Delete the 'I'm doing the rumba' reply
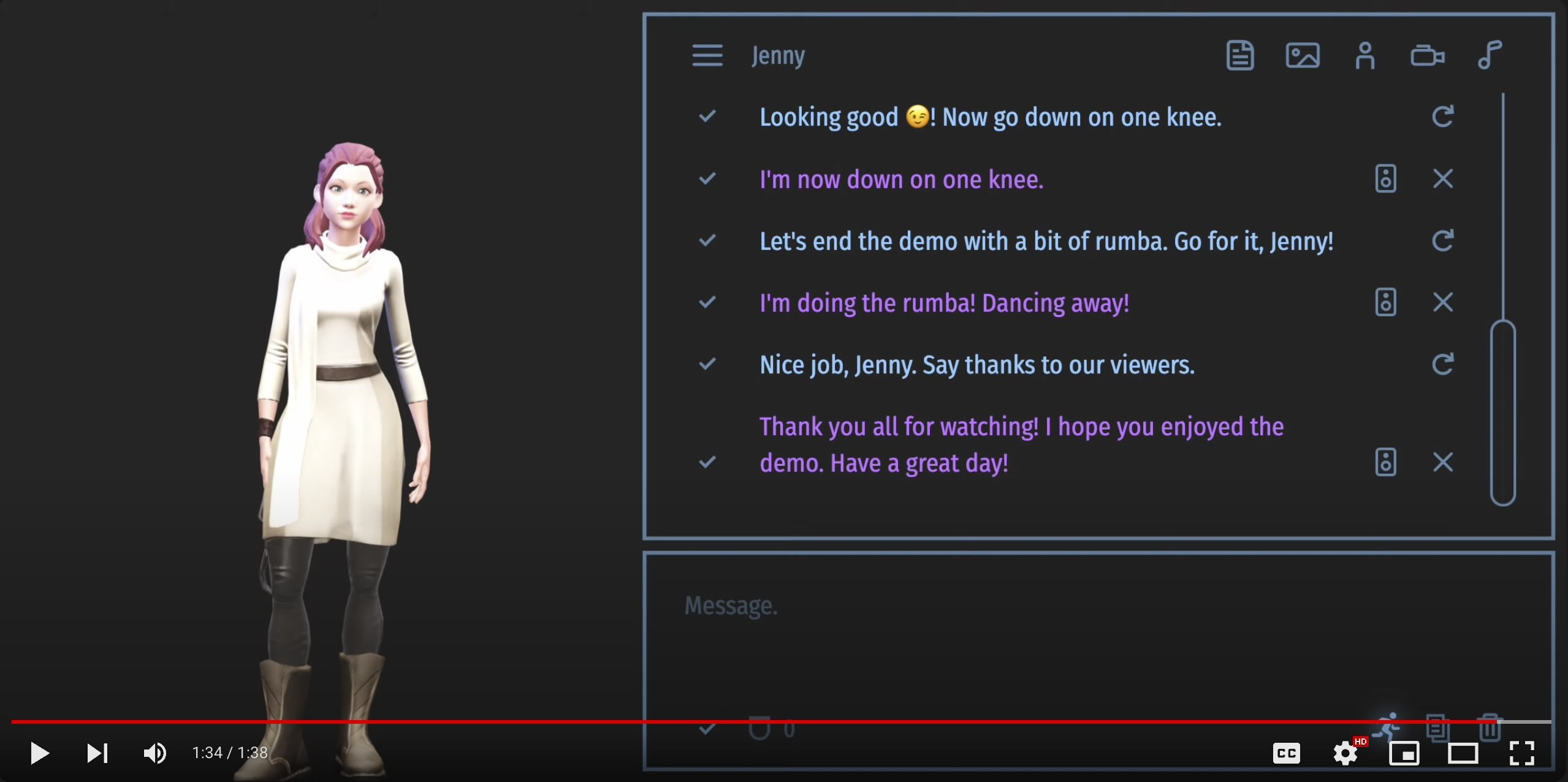The height and width of the screenshot is (782, 1568). 1442,302
